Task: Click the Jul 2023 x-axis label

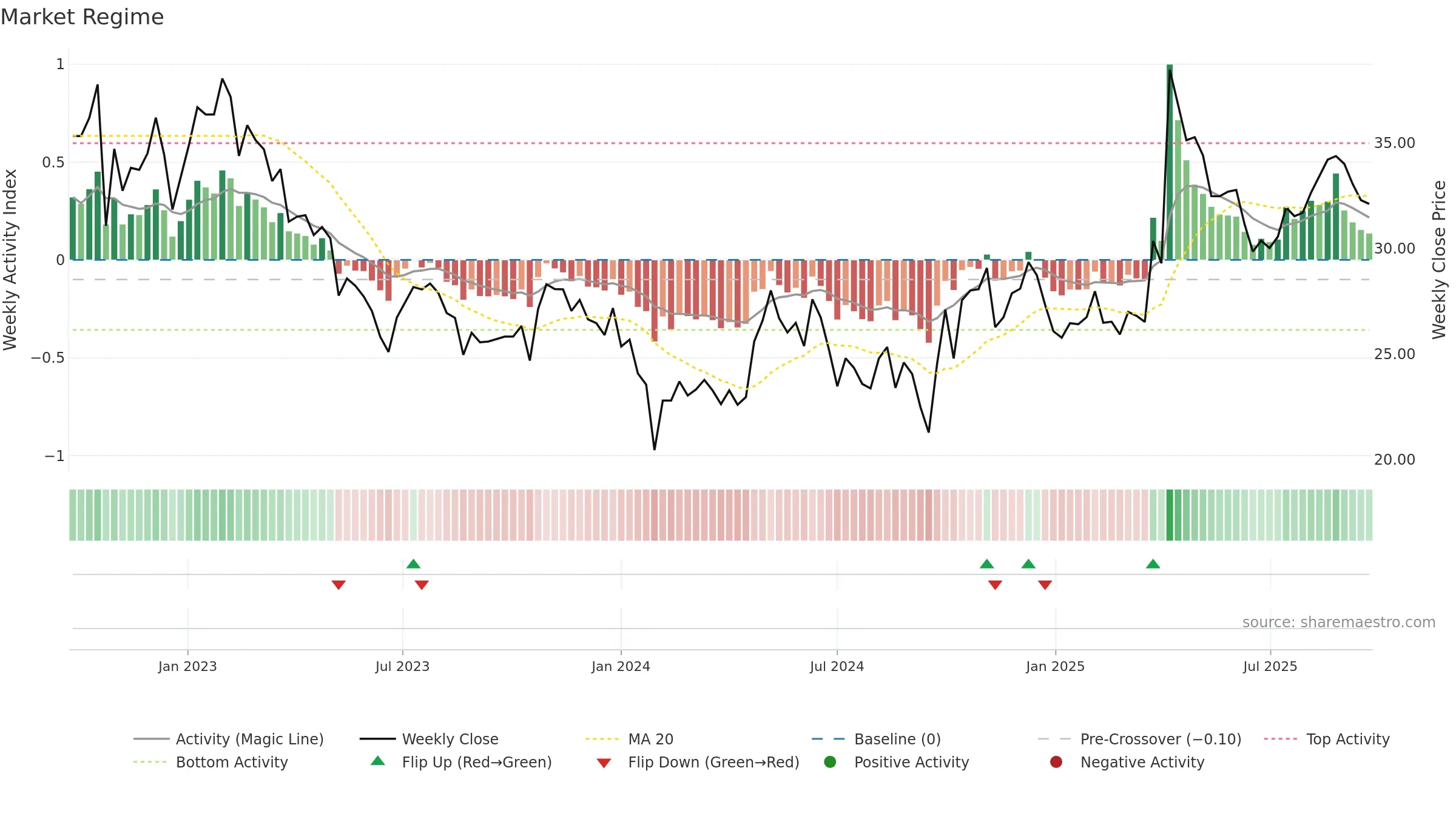Action: (402, 667)
